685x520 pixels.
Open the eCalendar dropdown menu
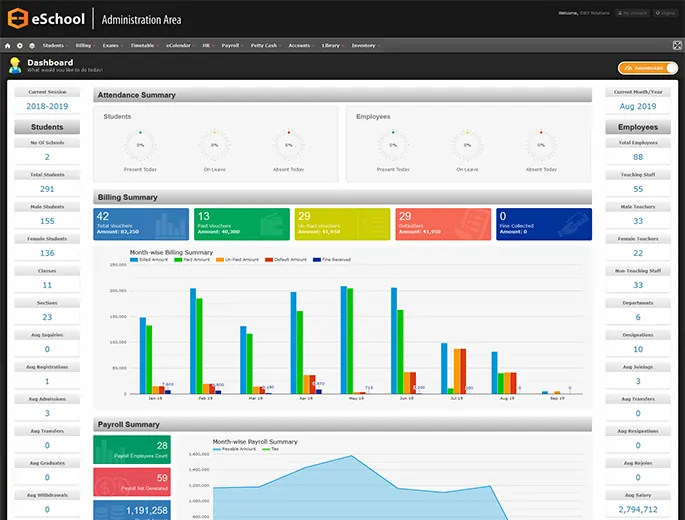(x=180, y=45)
